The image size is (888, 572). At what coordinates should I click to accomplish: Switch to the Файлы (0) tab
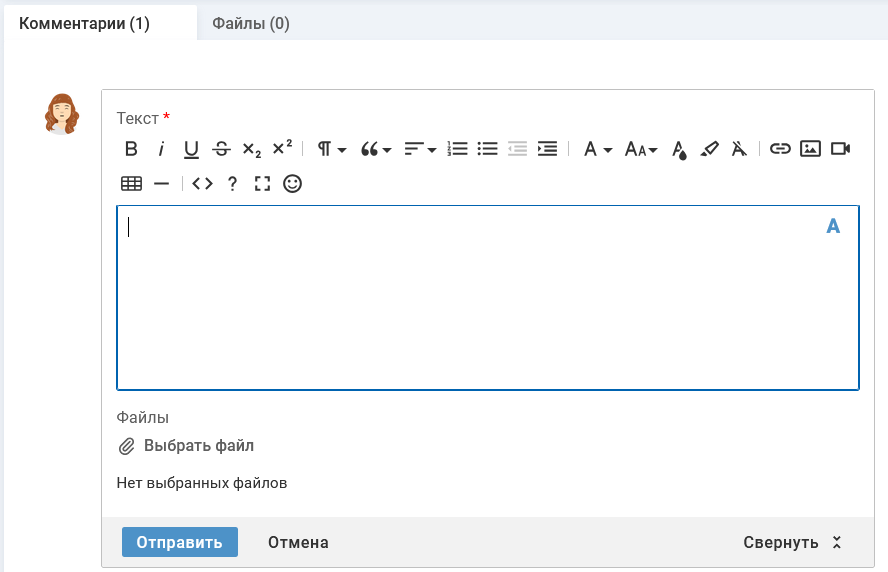click(251, 23)
